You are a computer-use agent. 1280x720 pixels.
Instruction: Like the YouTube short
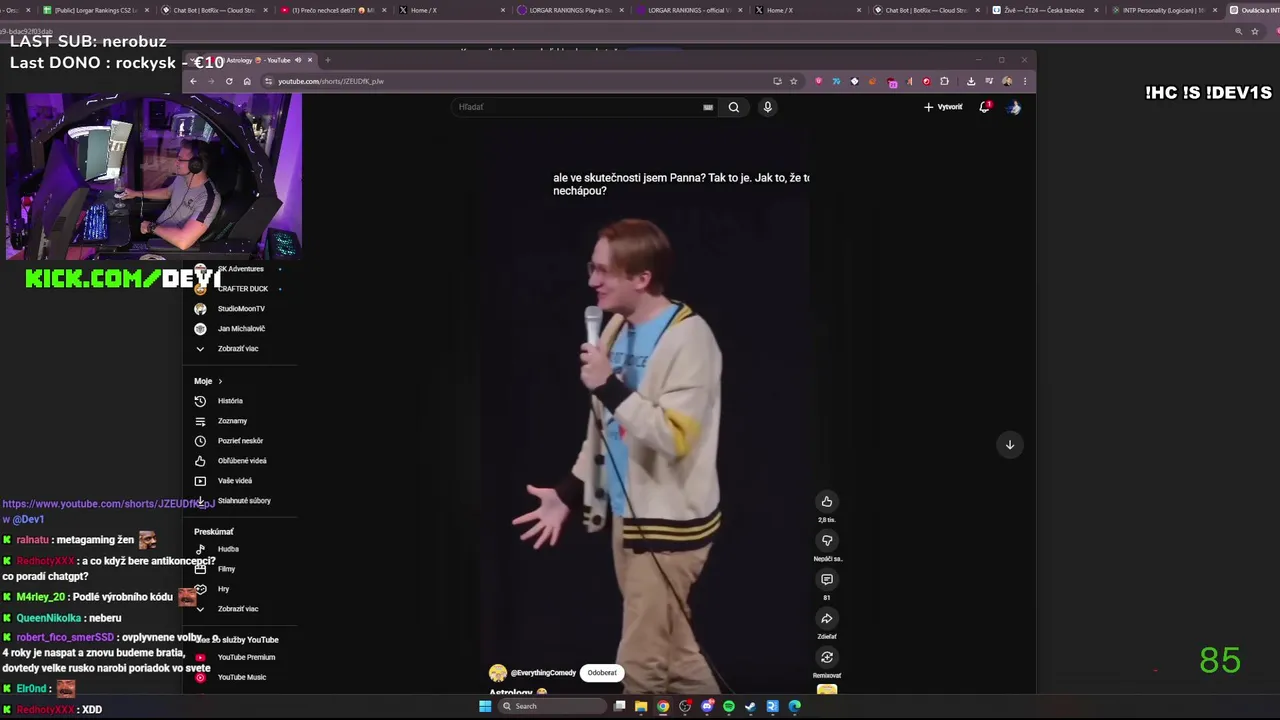tap(826, 502)
